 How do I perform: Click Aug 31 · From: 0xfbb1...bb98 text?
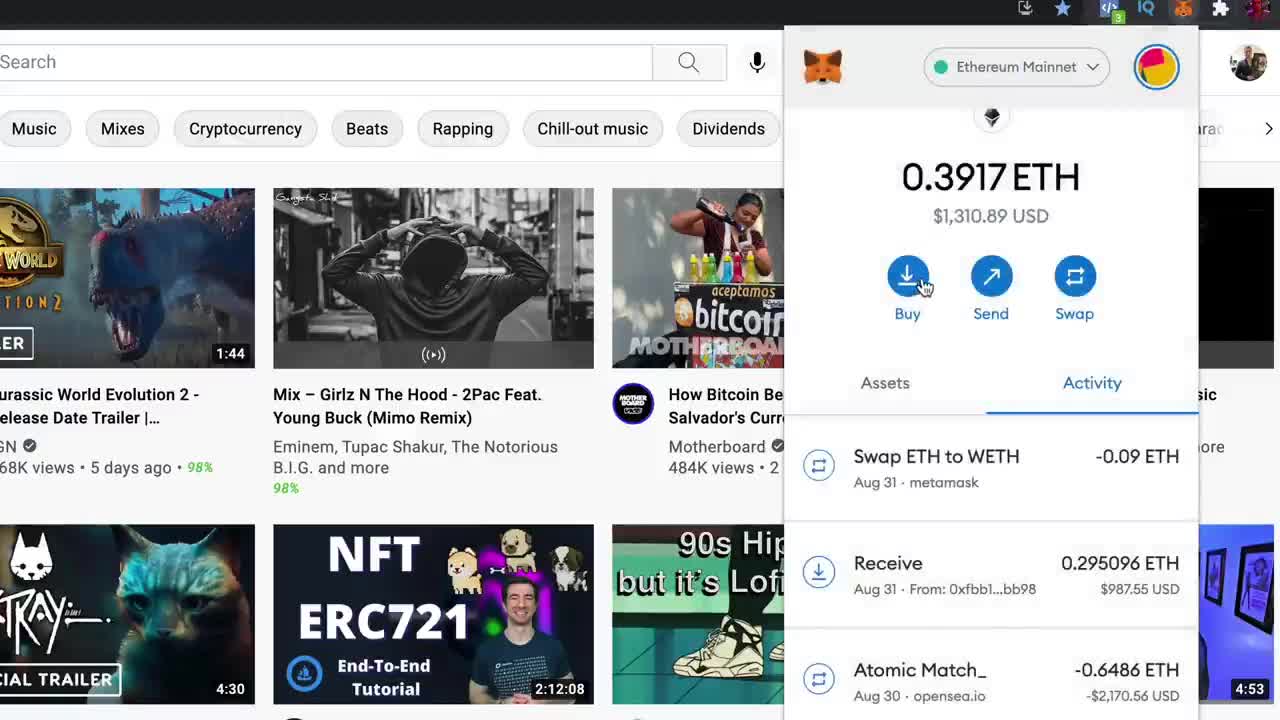(x=945, y=589)
